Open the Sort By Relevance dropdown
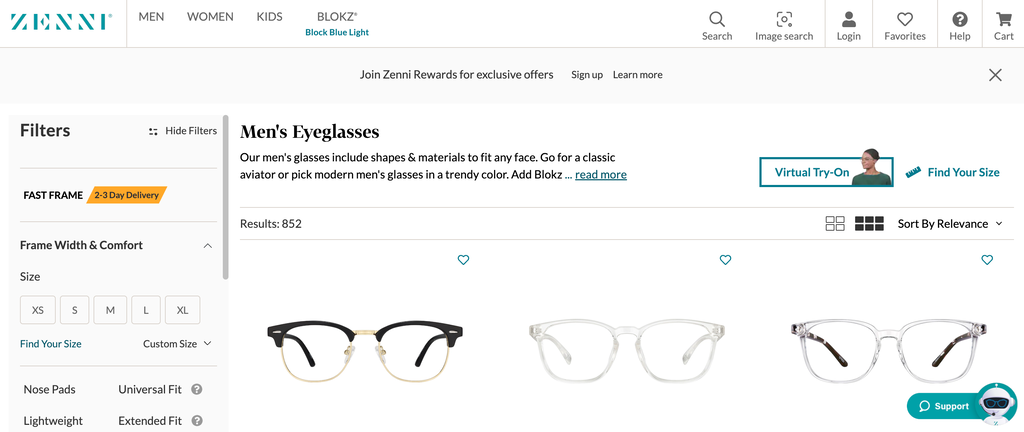 949,224
